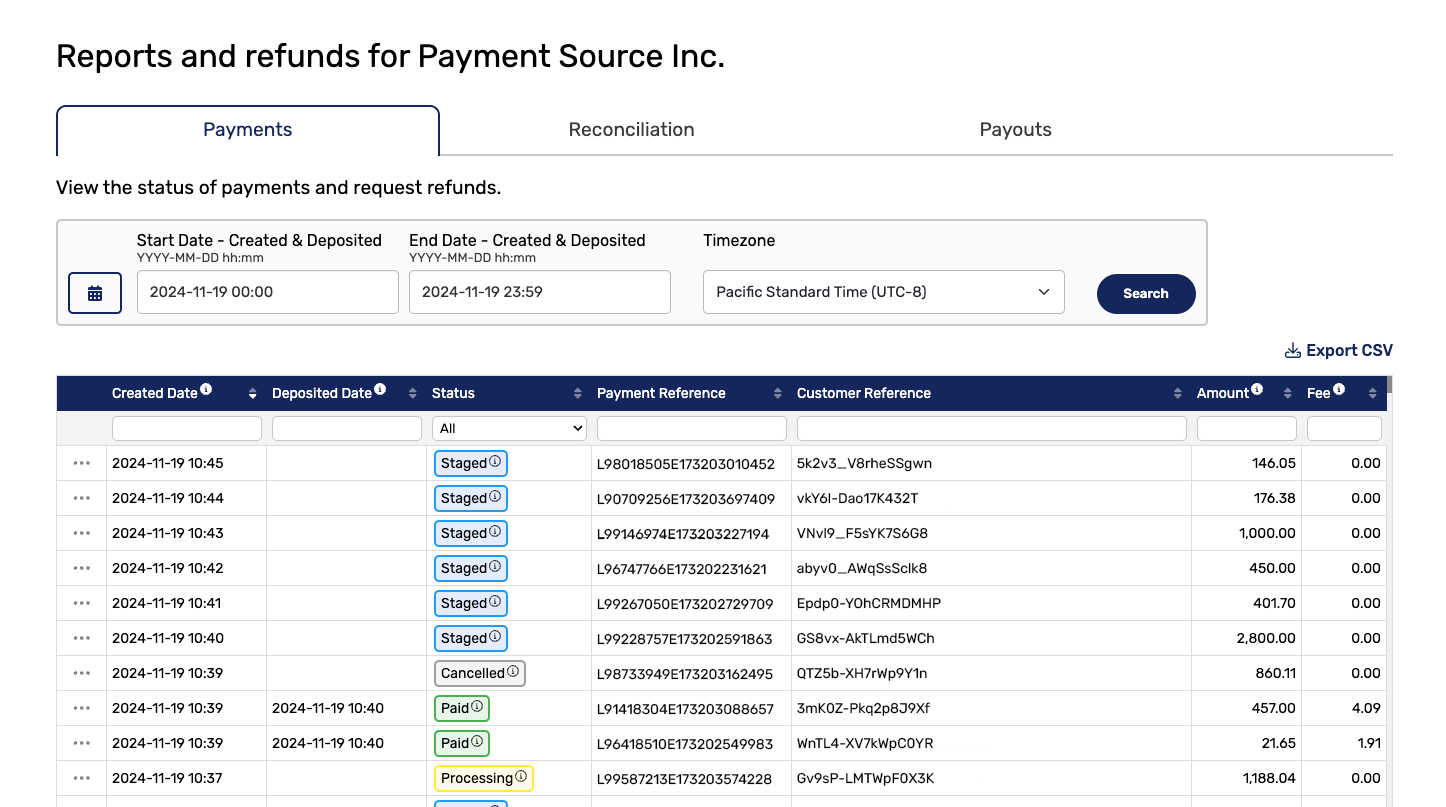The image size is (1446, 807).
Task: Open actions menu for the 21.65 Paid row
Action: tap(82, 743)
